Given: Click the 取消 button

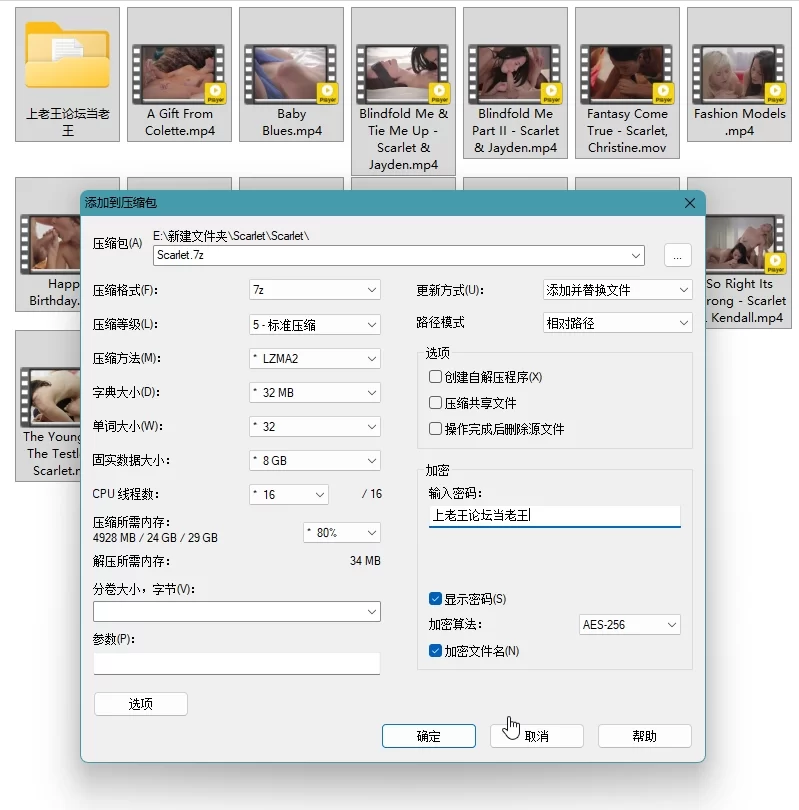Looking at the screenshot, I should [x=537, y=736].
